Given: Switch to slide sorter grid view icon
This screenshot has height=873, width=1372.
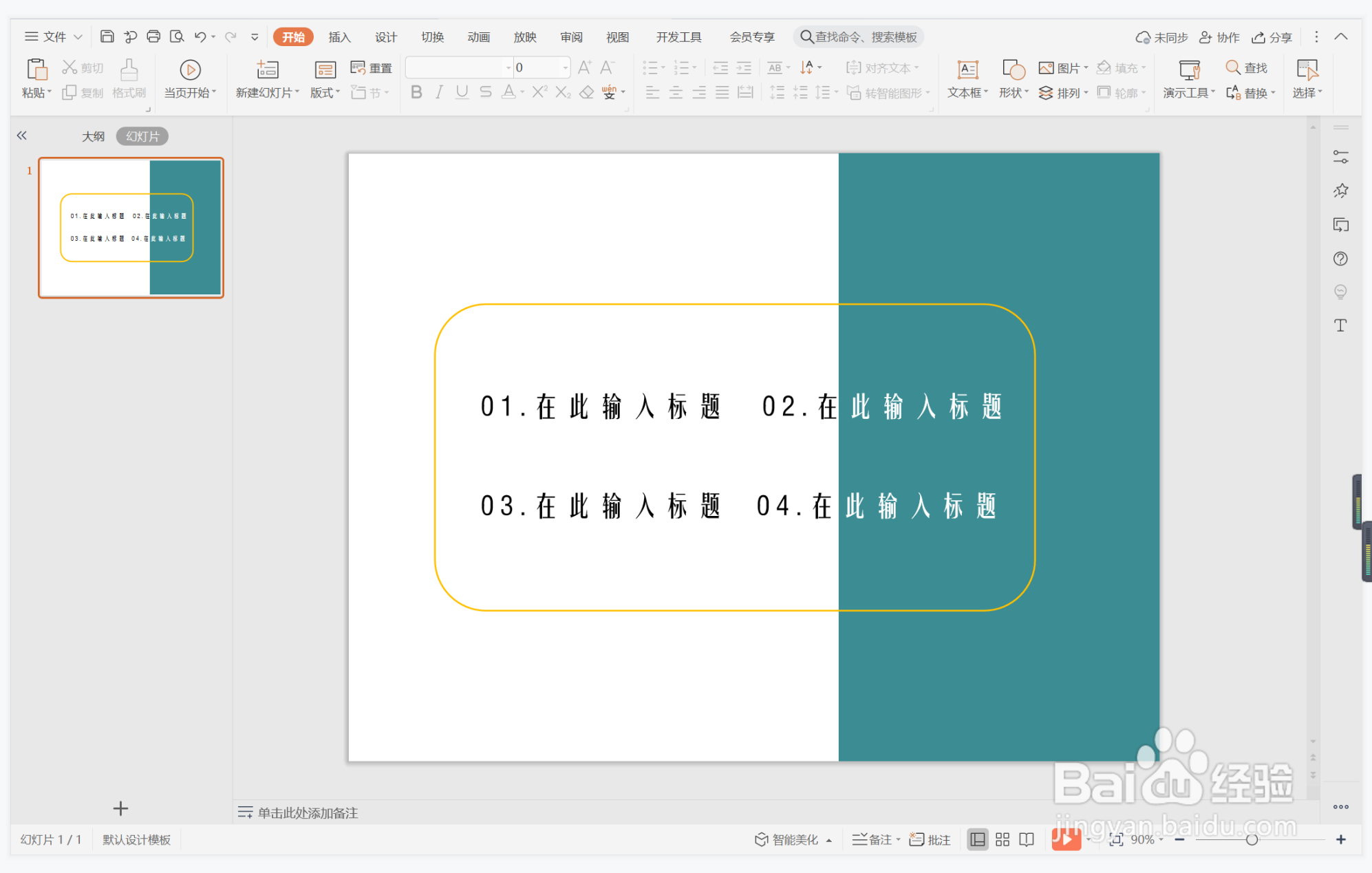Looking at the screenshot, I should point(1002,839).
